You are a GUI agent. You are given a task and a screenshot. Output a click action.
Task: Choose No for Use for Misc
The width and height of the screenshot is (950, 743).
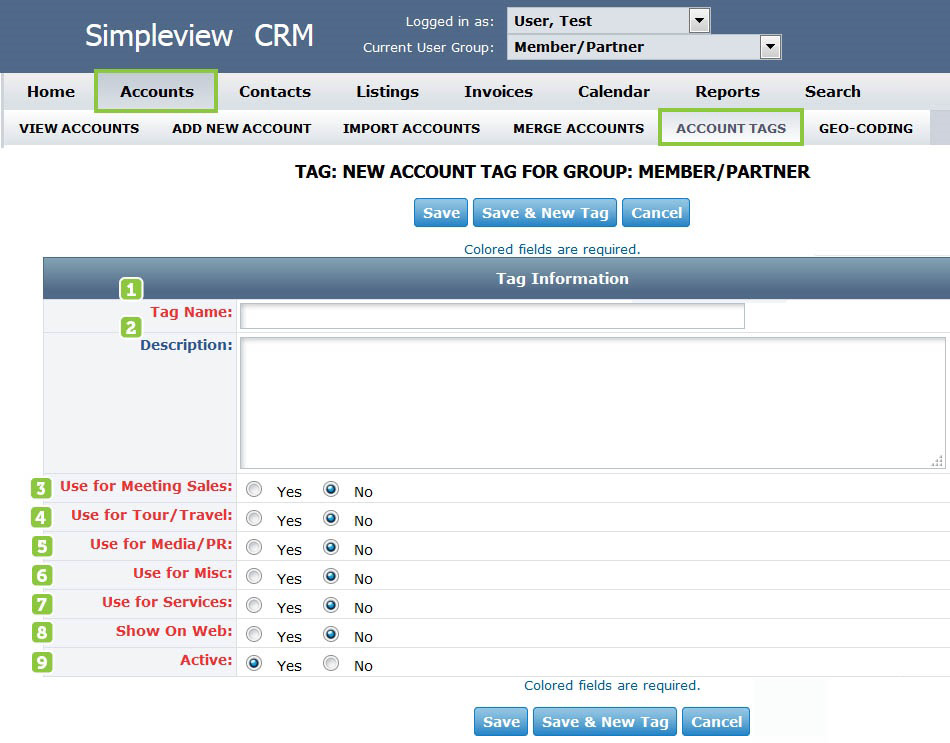click(331, 576)
